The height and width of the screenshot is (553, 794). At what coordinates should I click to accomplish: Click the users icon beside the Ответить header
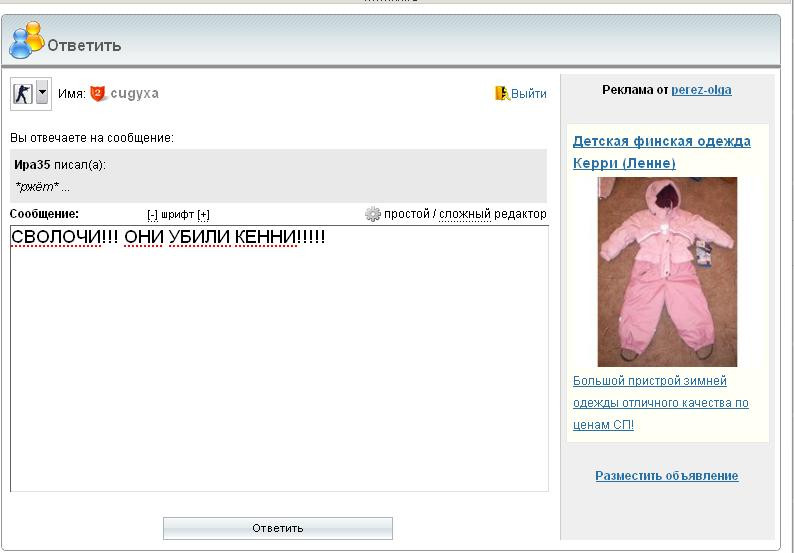tap(26, 41)
